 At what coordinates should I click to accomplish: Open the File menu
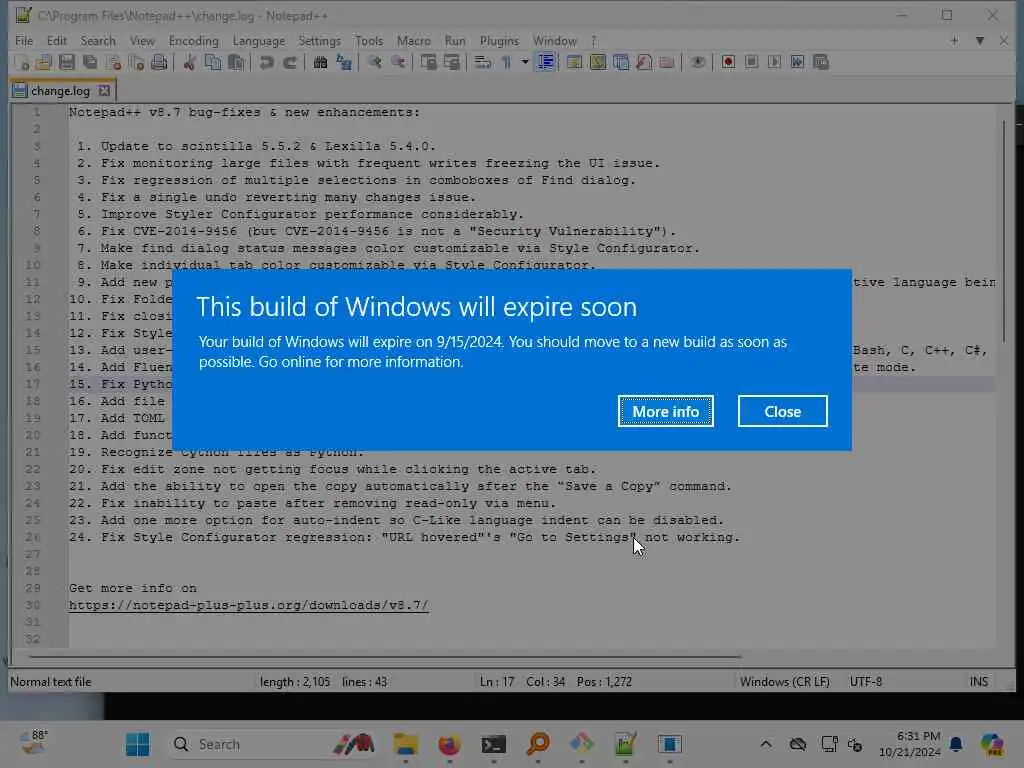click(24, 40)
